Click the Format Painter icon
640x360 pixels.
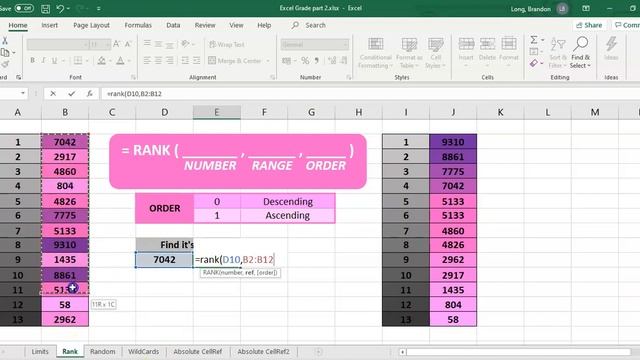(5, 64)
